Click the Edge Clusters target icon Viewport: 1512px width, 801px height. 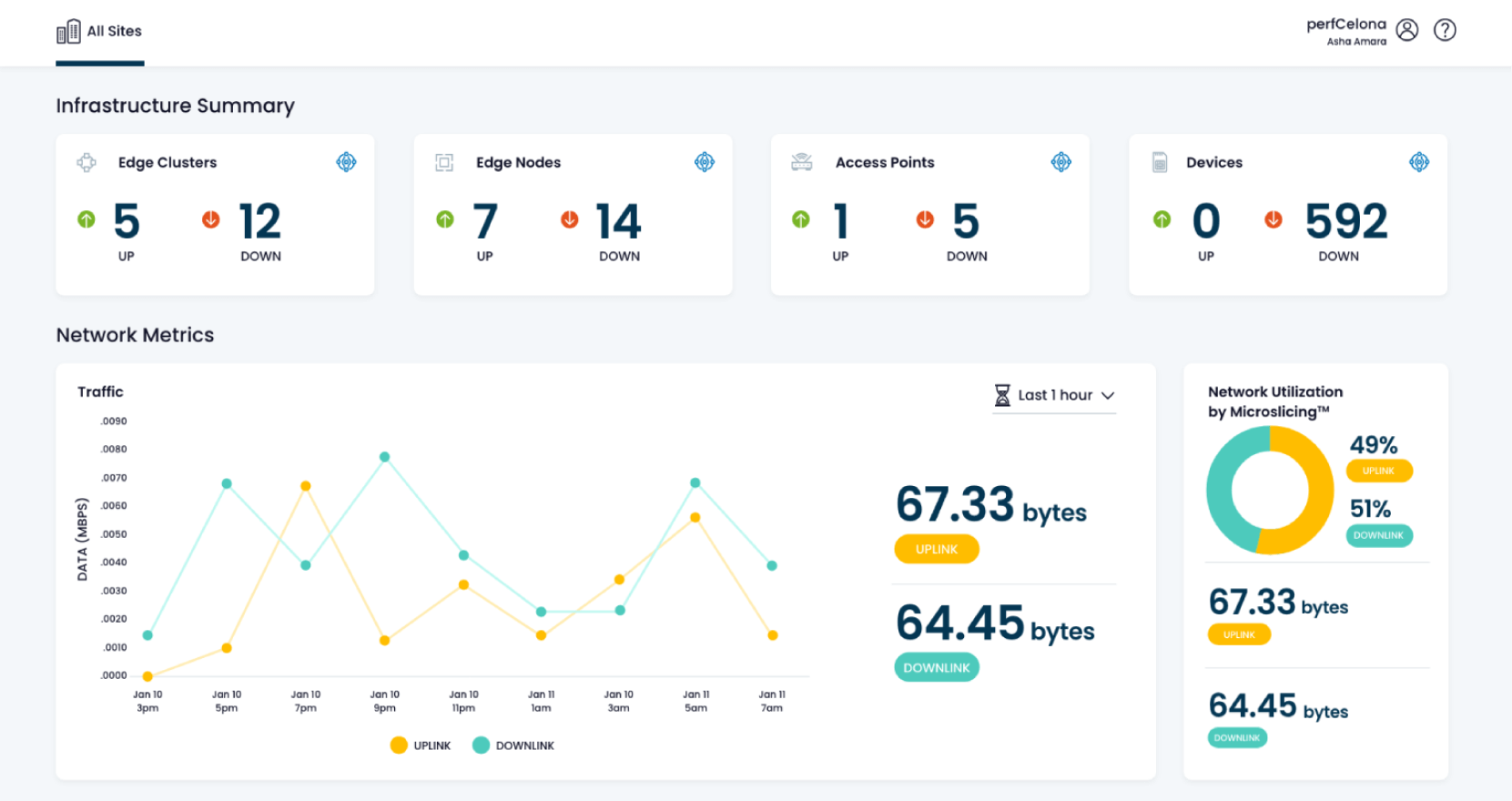click(x=346, y=162)
